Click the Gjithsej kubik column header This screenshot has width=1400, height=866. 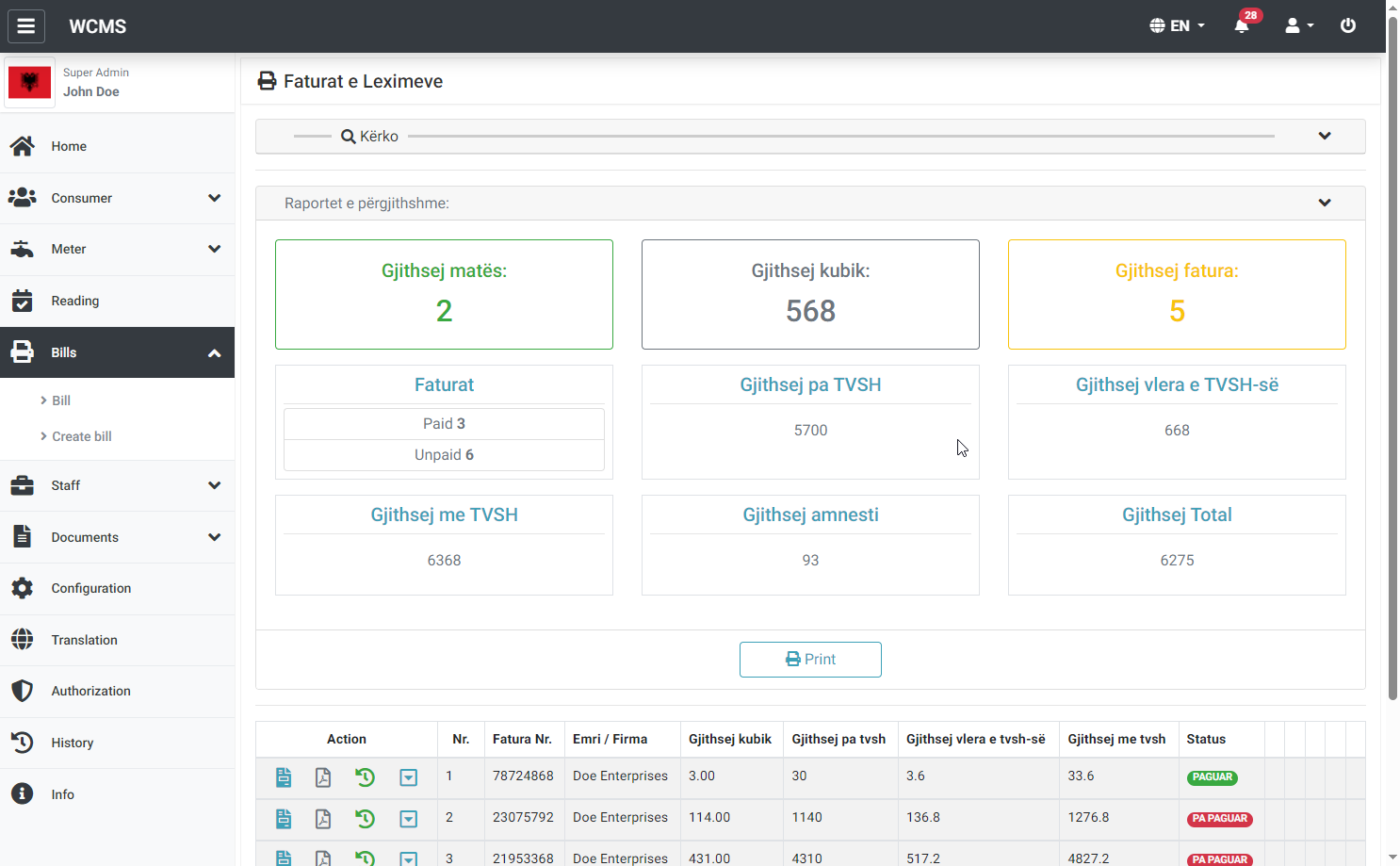tap(730, 739)
